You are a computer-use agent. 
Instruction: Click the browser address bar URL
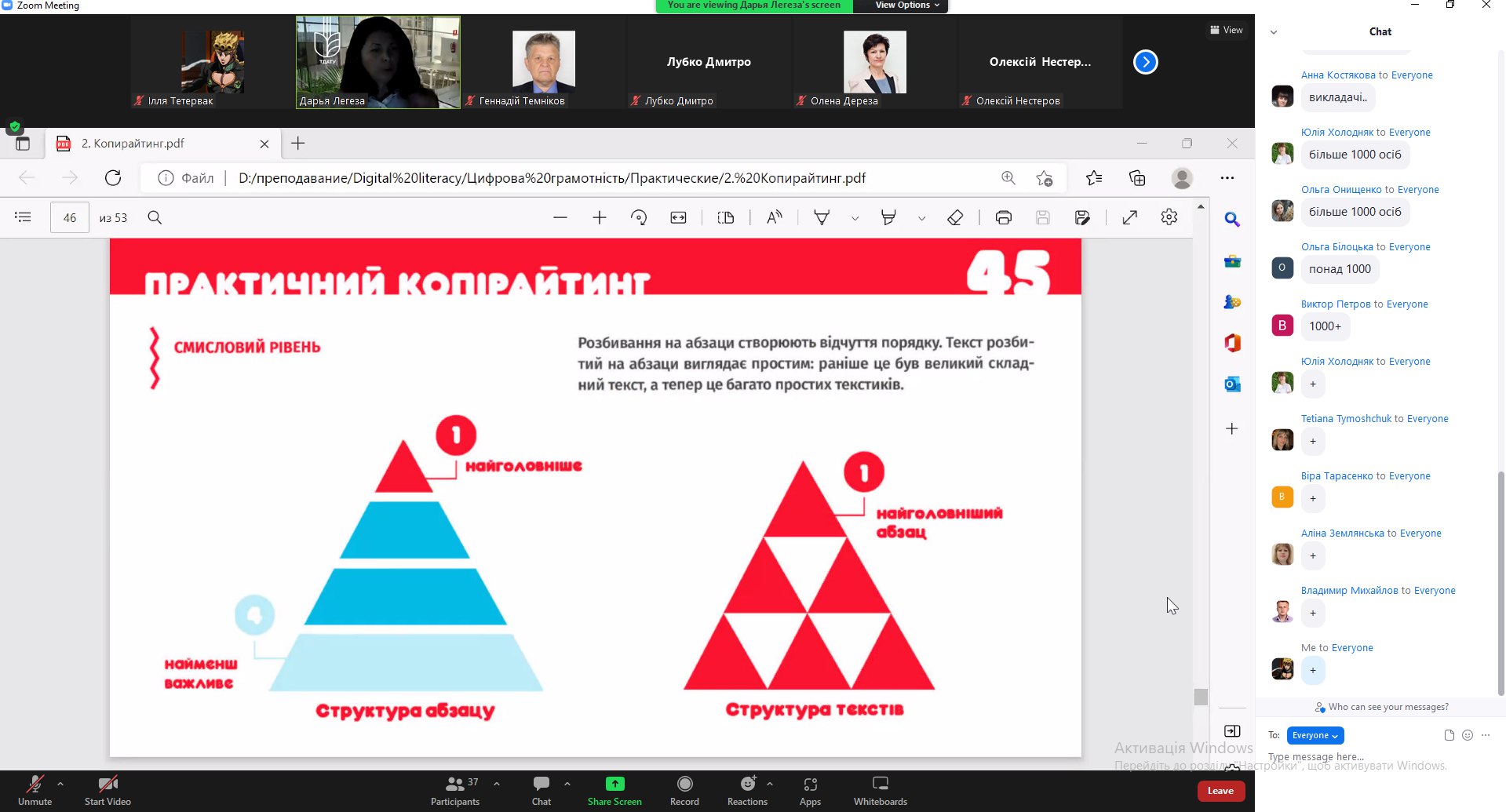click(552, 178)
